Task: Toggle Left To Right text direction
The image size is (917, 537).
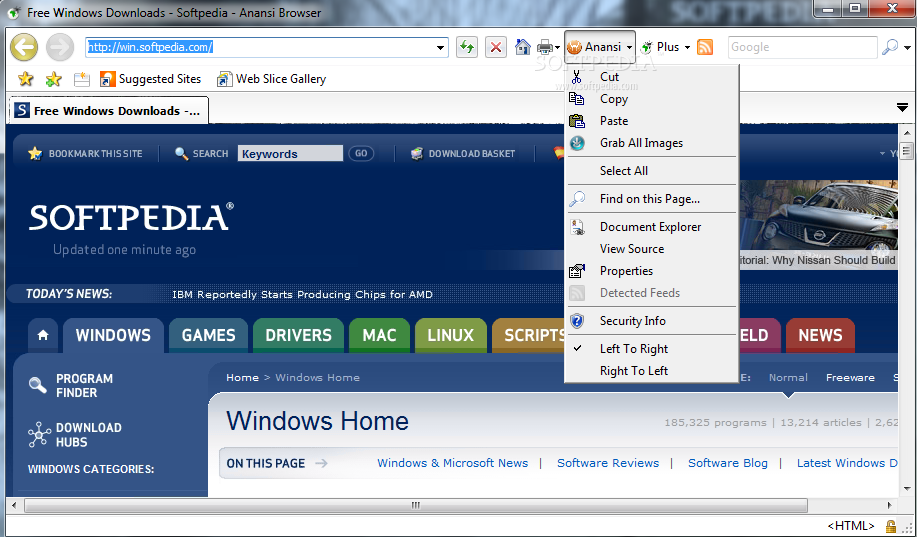Action: coord(651,349)
